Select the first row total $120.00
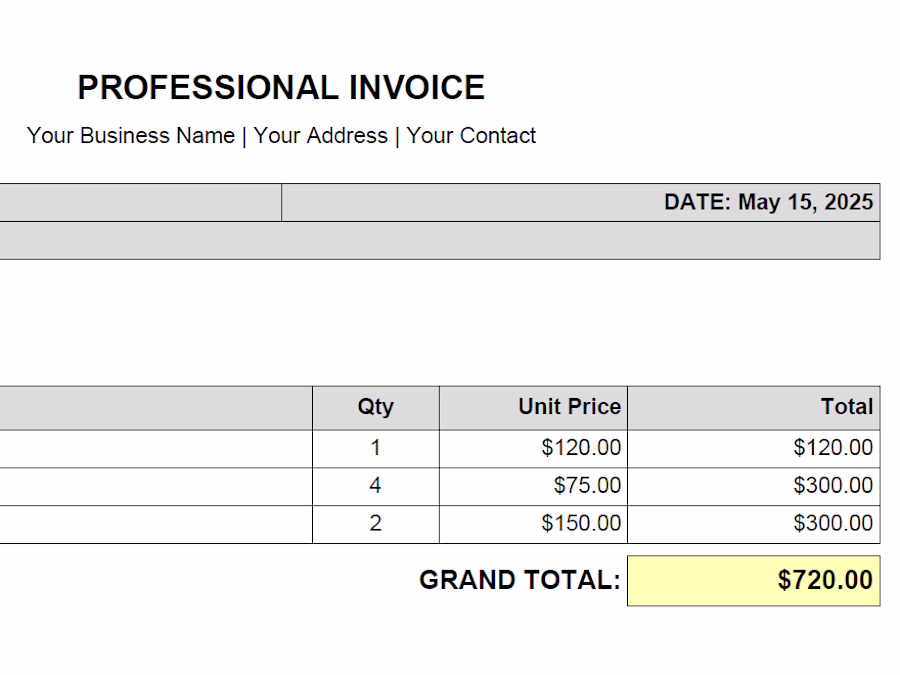 point(754,448)
